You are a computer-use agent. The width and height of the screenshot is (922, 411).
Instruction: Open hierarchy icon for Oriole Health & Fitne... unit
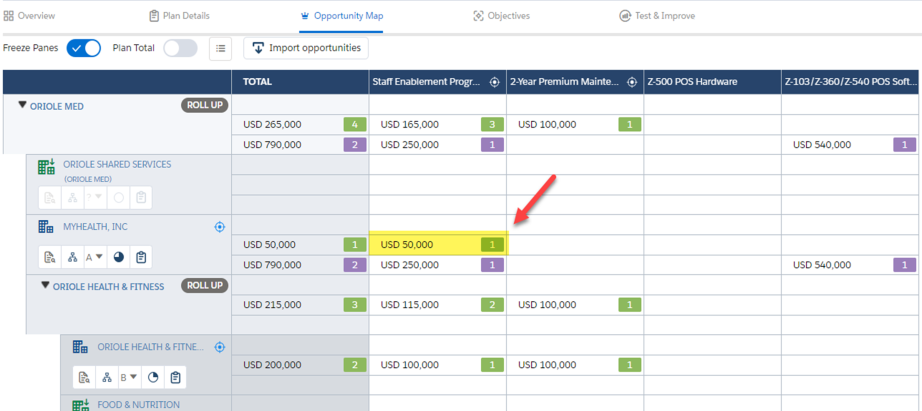click(107, 377)
